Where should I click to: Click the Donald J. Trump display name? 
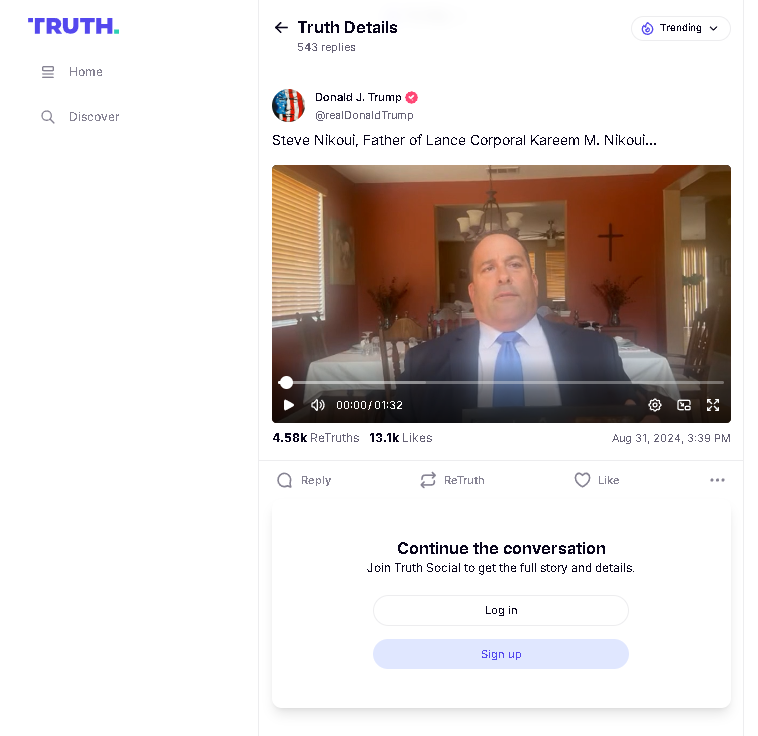[358, 97]
